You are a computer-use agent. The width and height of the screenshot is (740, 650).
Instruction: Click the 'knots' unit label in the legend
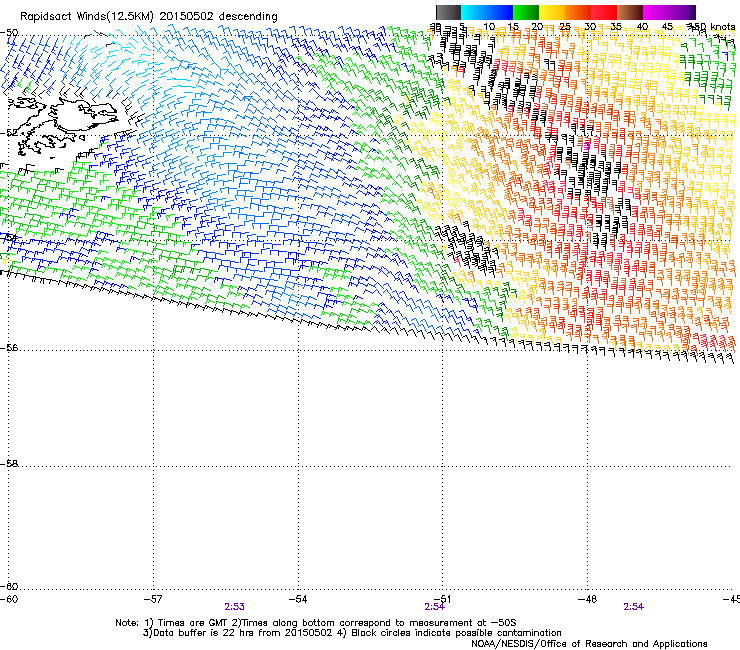(x=722, y=27)
